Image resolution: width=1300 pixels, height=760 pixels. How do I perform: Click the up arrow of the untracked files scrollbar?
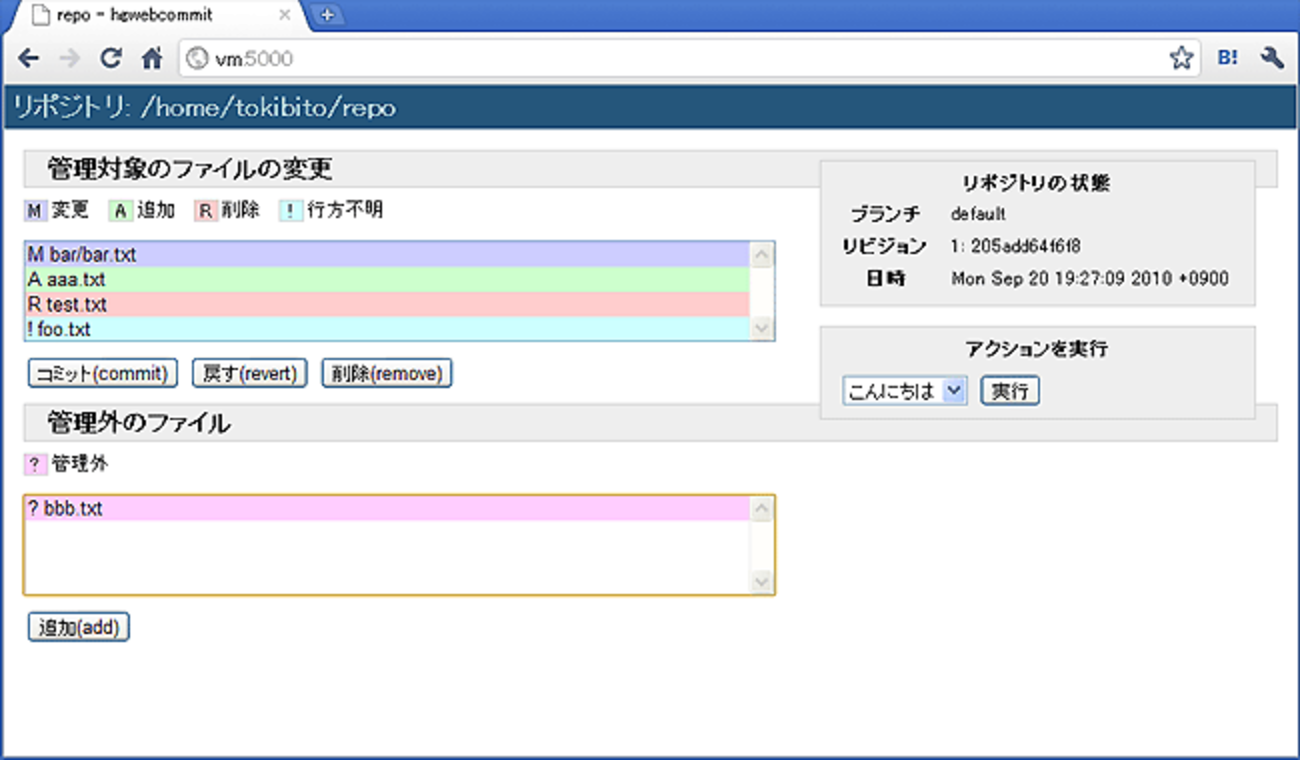click(762, 510)
